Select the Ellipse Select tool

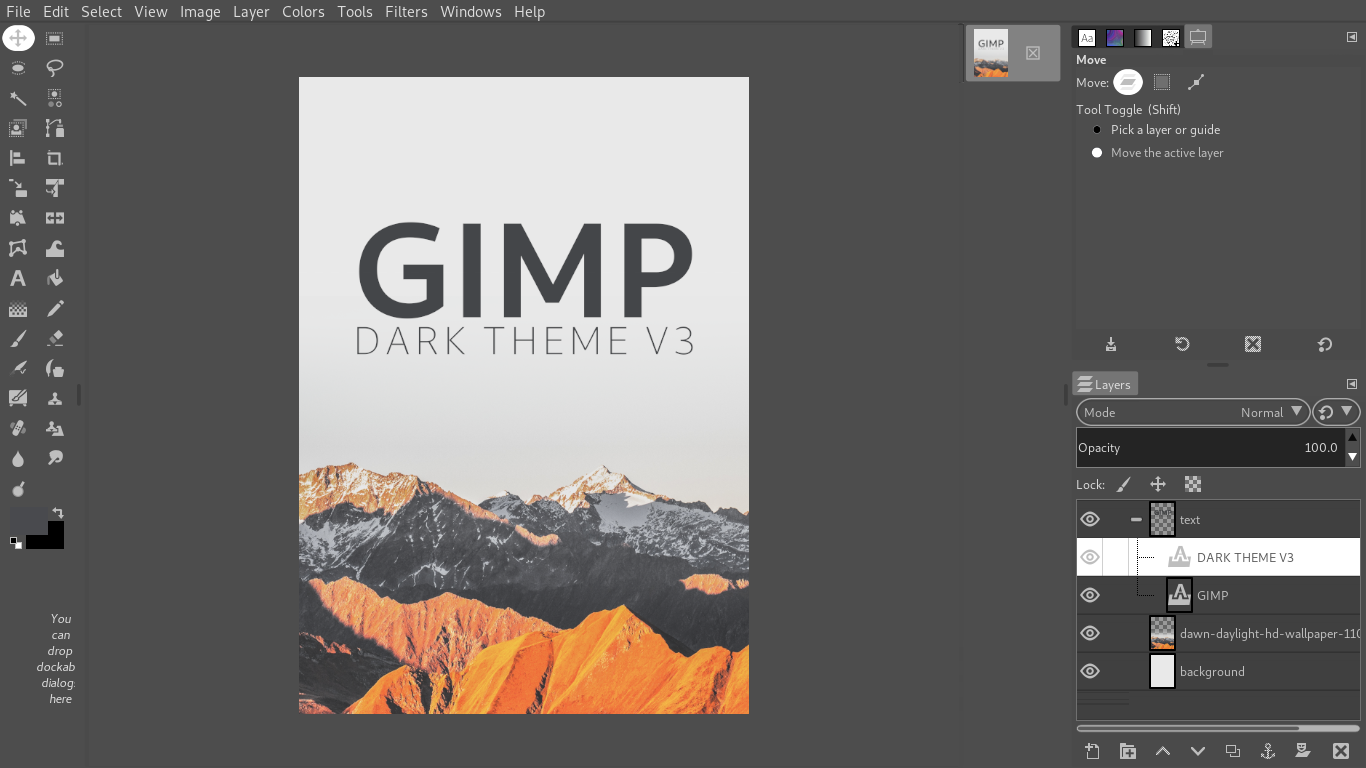pyautogui.click(x=18, y=68)
